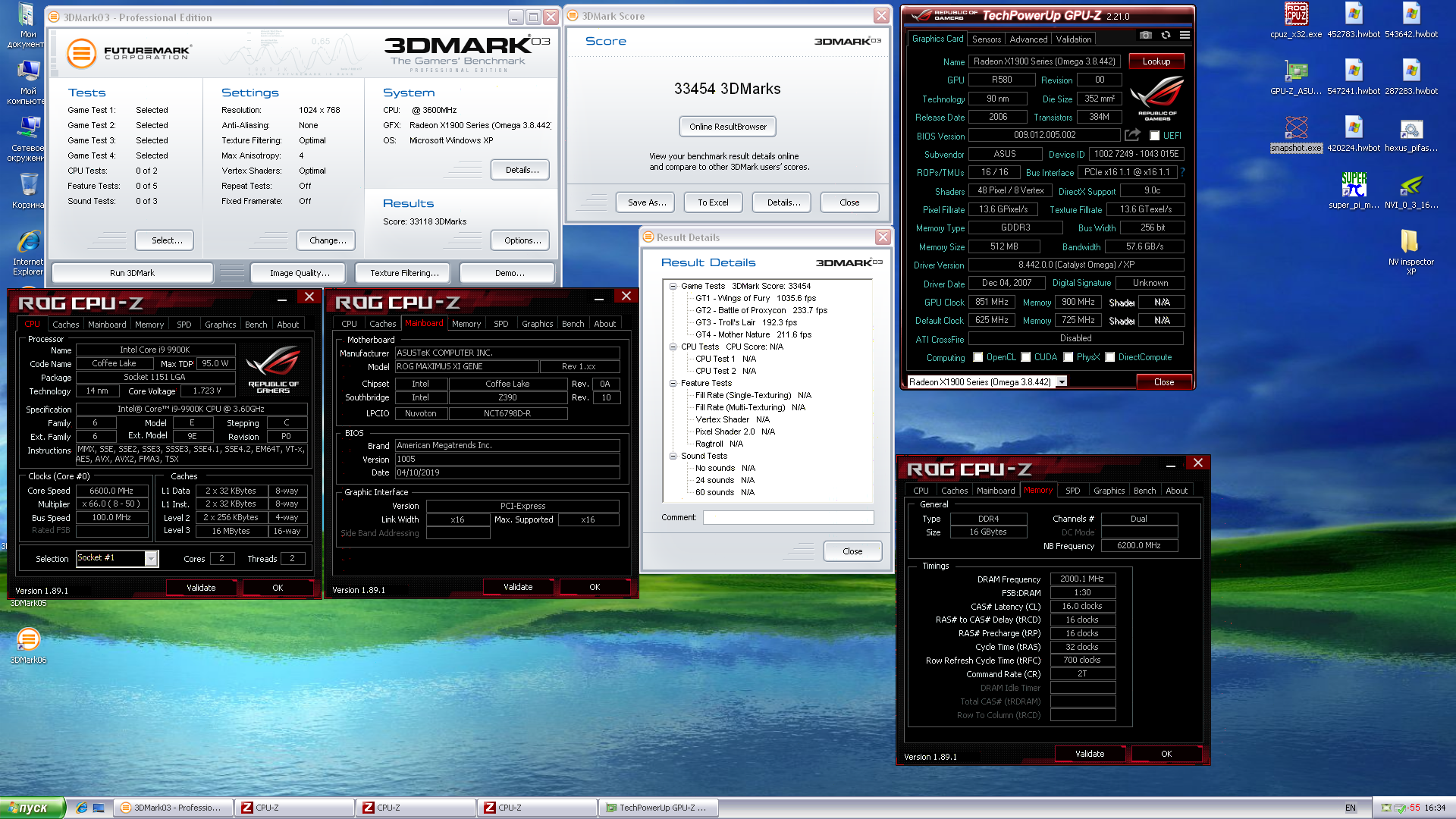Click Validate in Memory CPU-Z window
Screen dimensions: 1456x819
coord(1090,754)
